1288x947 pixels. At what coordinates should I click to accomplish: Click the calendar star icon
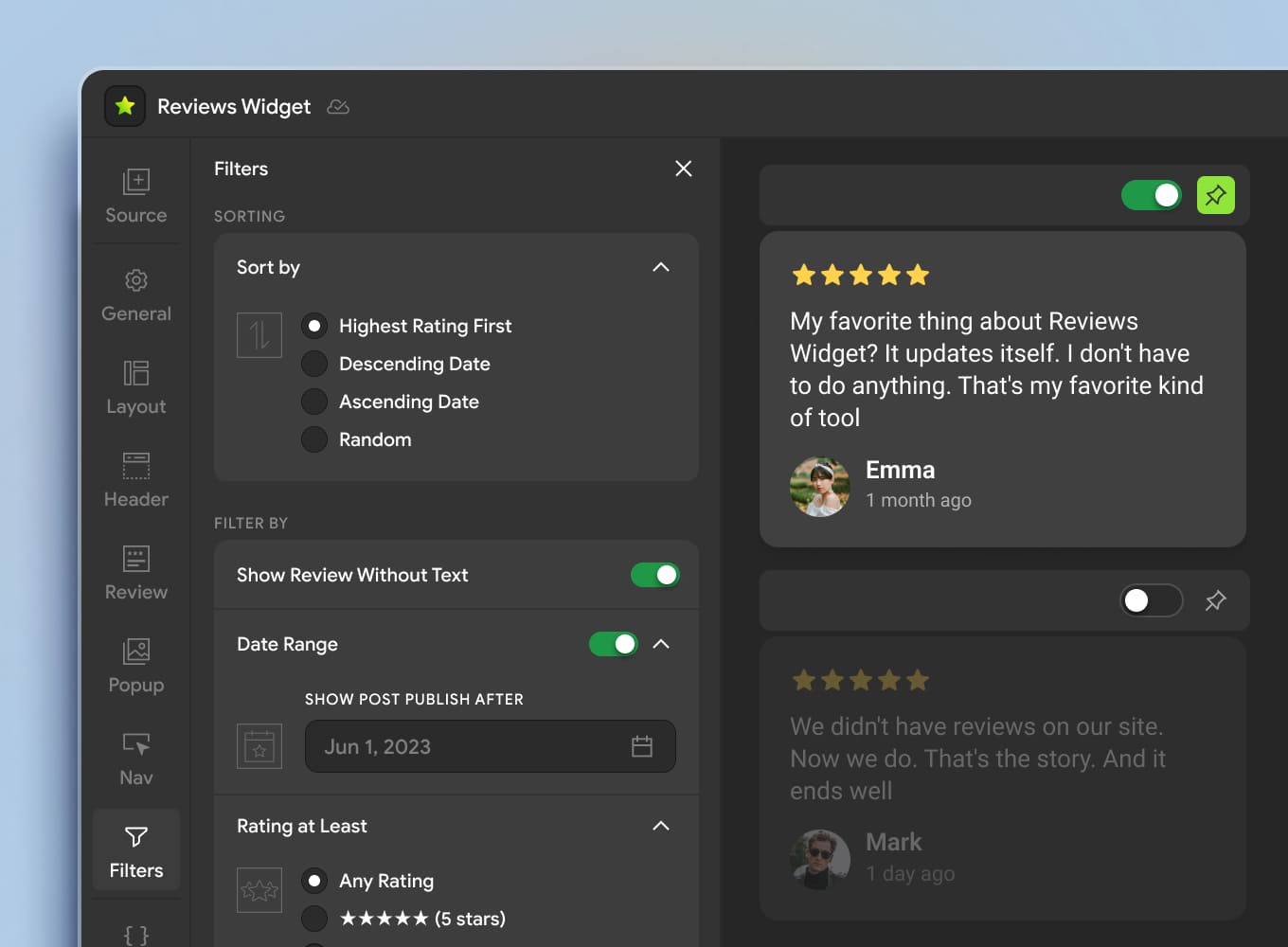[259, 746]
